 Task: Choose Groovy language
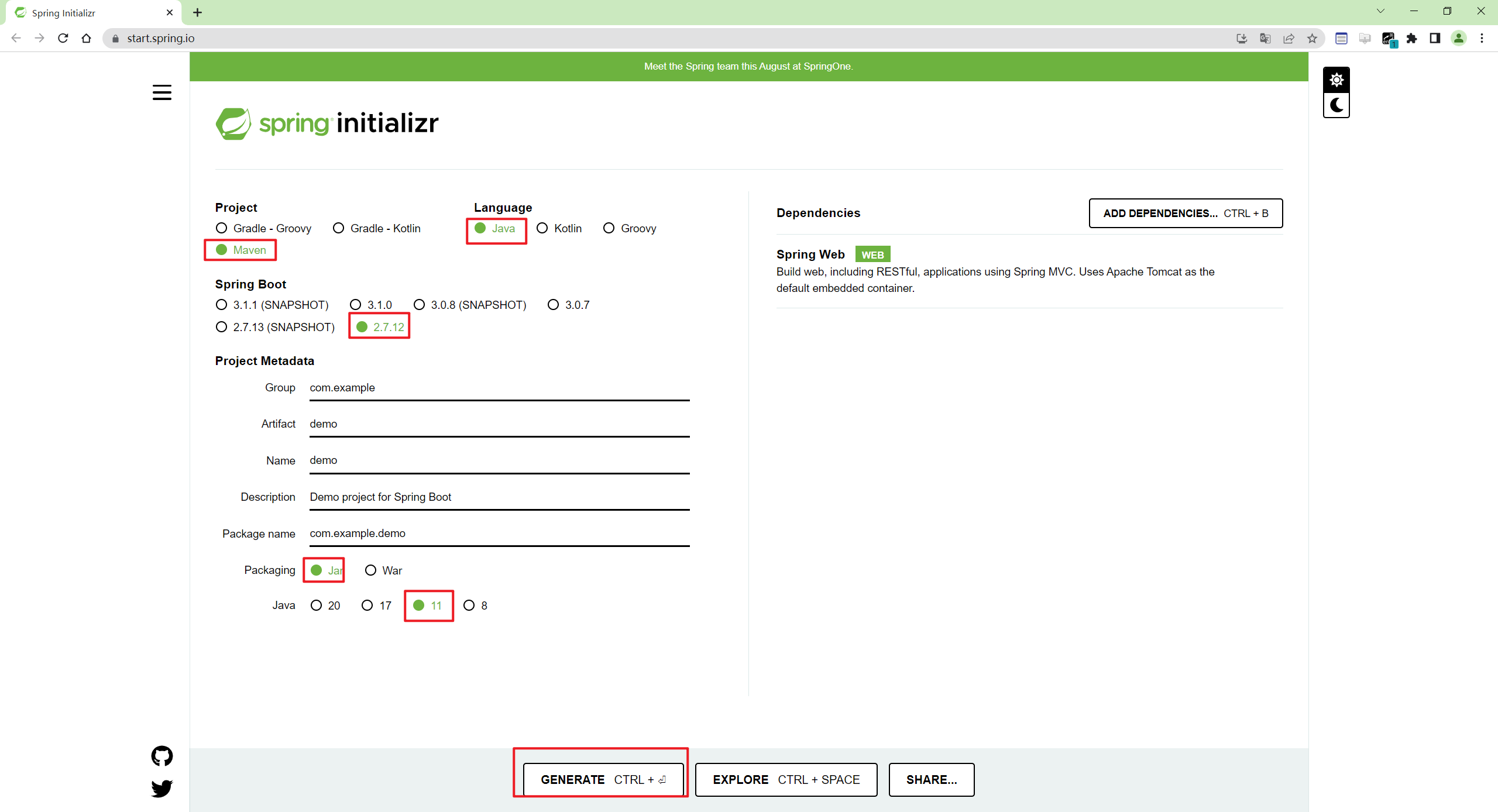click(630, 228)
